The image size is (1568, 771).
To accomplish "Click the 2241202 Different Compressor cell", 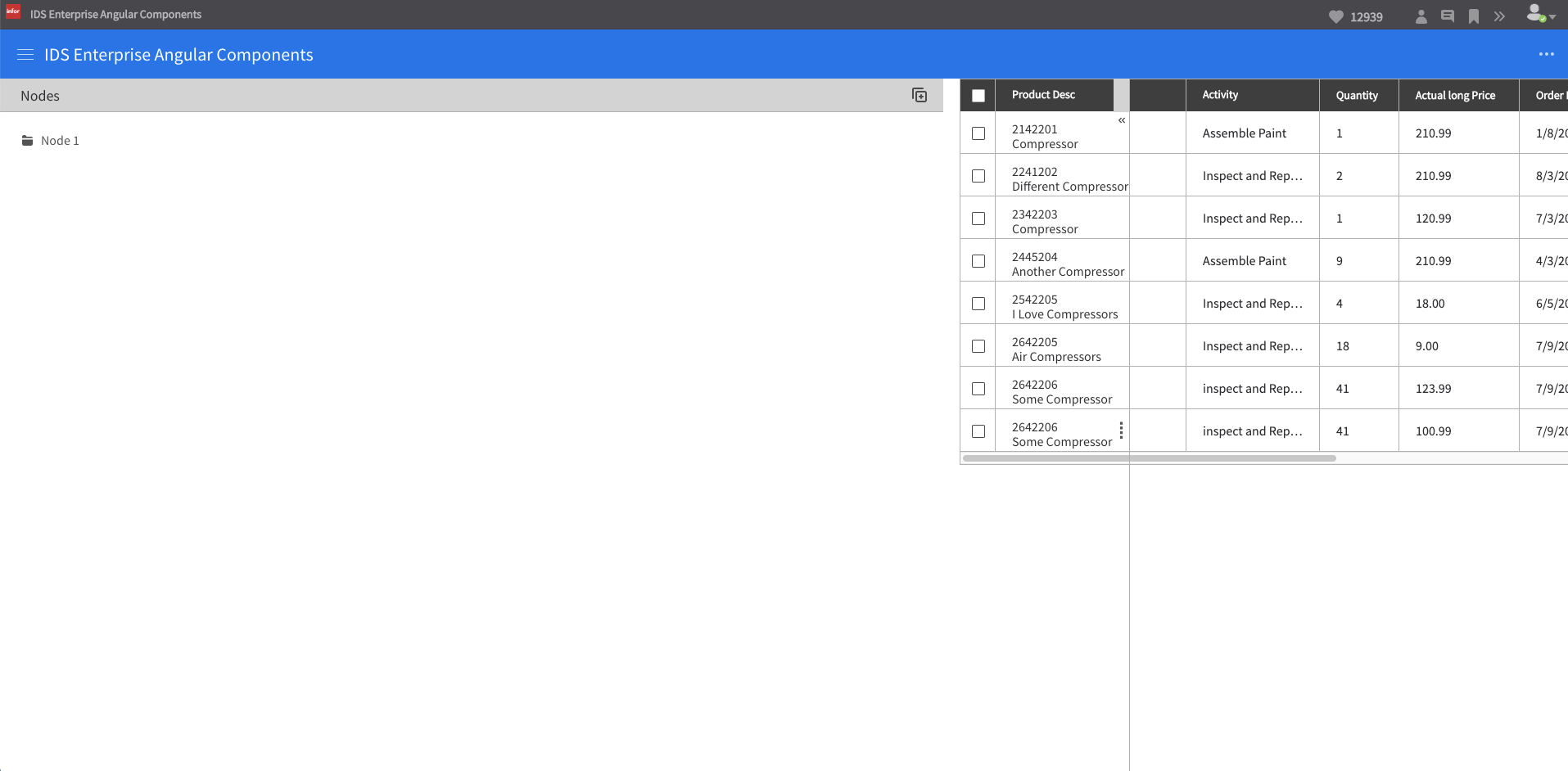I will click(1062, 176).
